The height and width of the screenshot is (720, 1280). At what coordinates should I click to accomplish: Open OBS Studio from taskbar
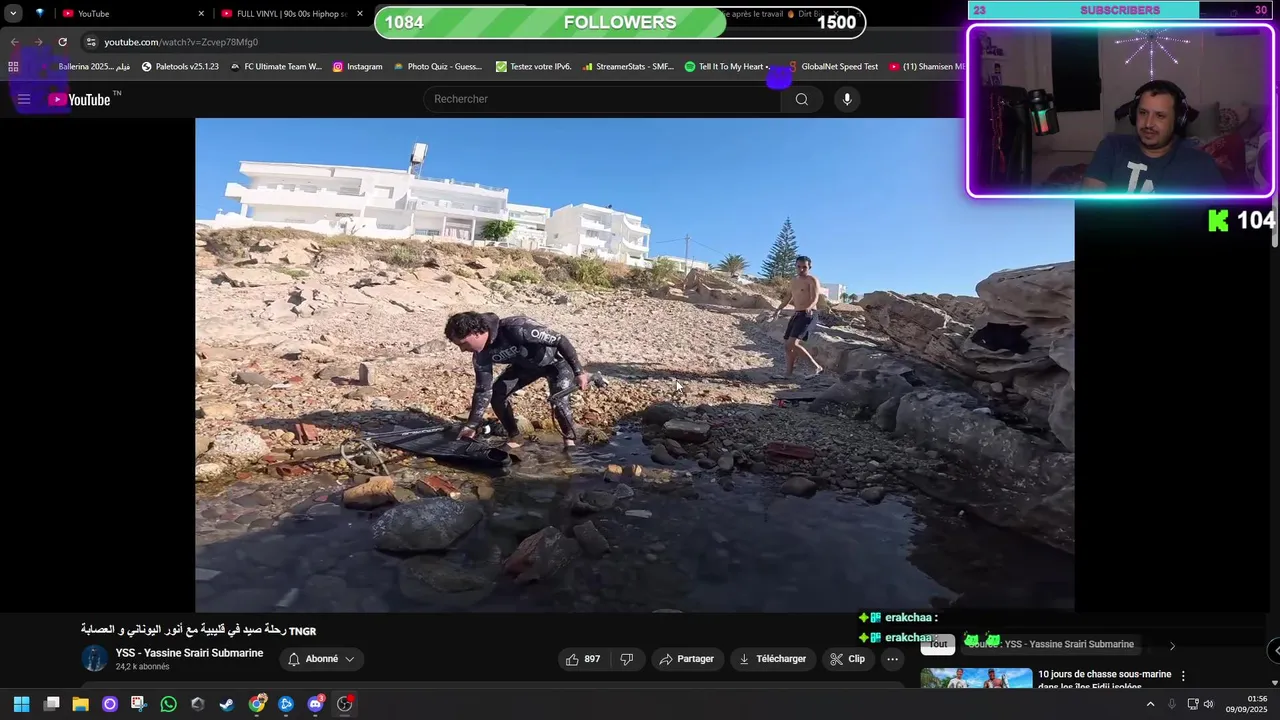click(x=345, y=704)
